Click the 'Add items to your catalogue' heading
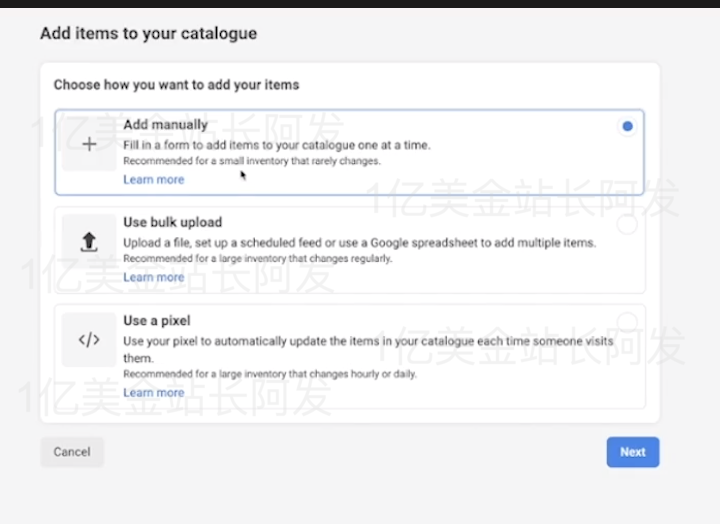Image resolution: width=720 pixels, height=524 pixels. [148, 34]
